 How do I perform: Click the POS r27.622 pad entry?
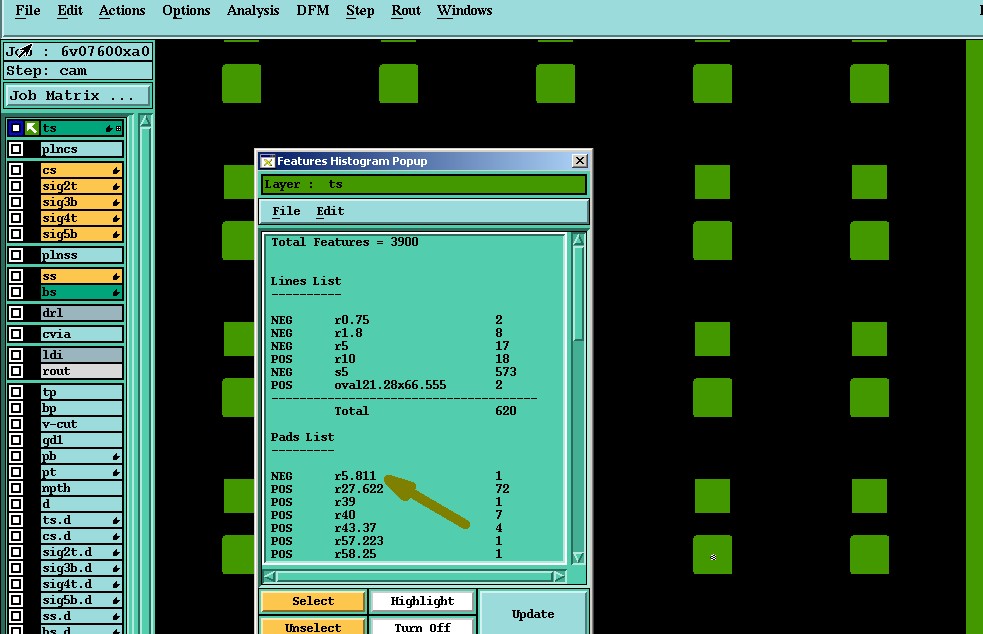(390, 489)
